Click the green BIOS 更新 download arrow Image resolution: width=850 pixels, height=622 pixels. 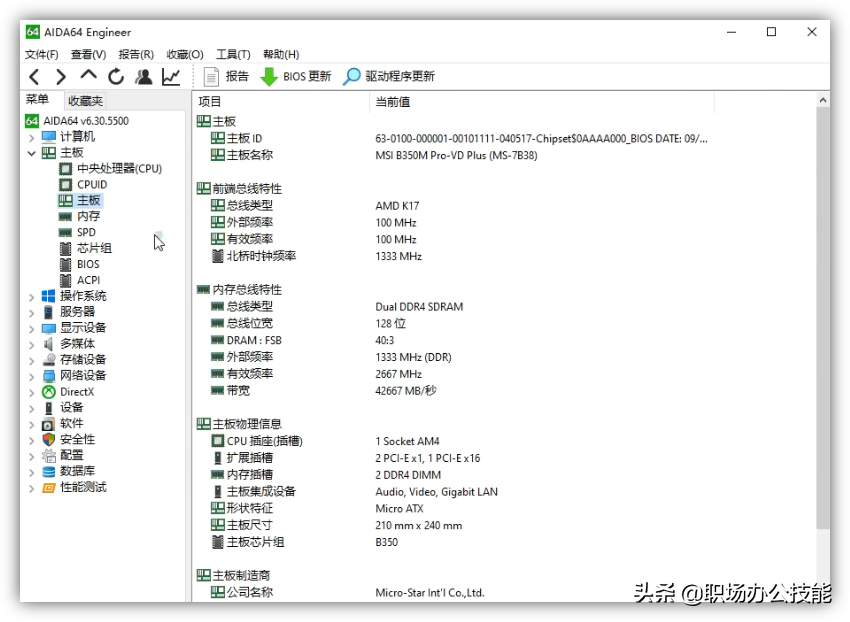pos(269,77)
